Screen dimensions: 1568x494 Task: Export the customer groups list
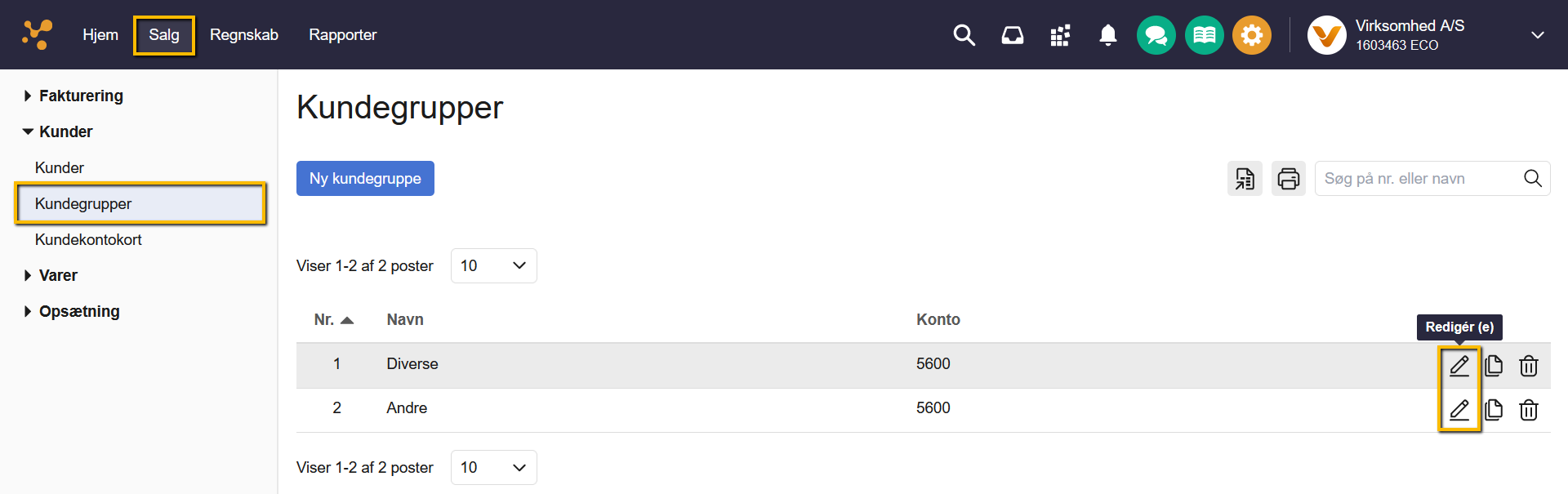click(x=1245, y=178)
